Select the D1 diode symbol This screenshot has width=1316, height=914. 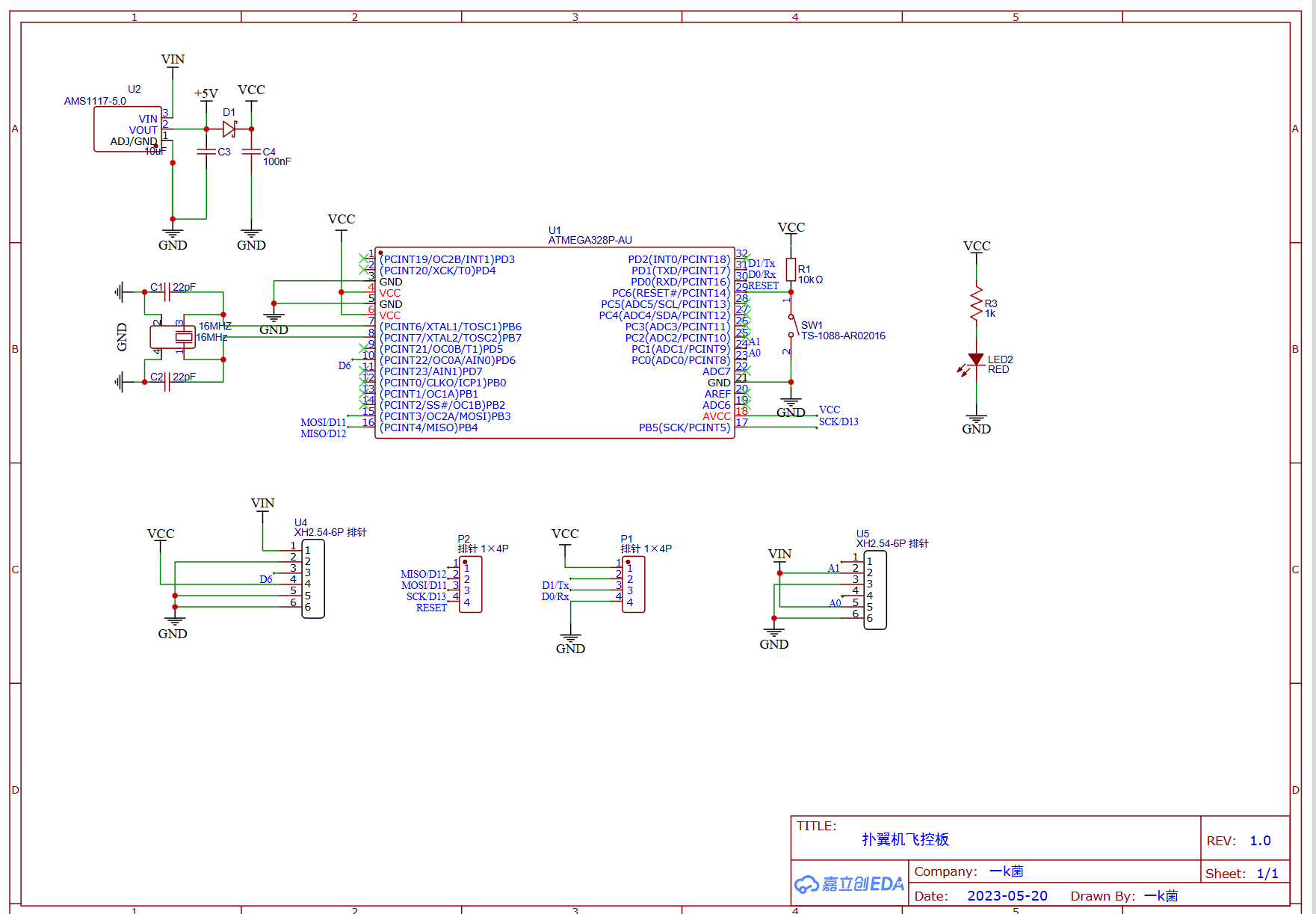tap(229, 129)
